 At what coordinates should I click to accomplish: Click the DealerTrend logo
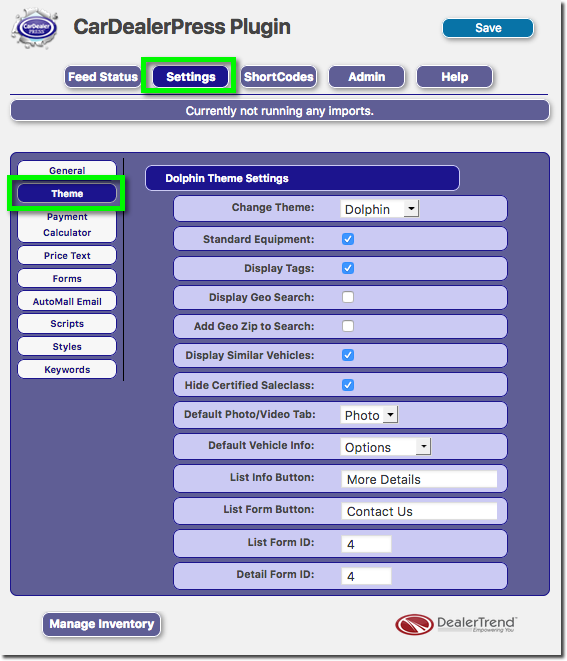456,624
